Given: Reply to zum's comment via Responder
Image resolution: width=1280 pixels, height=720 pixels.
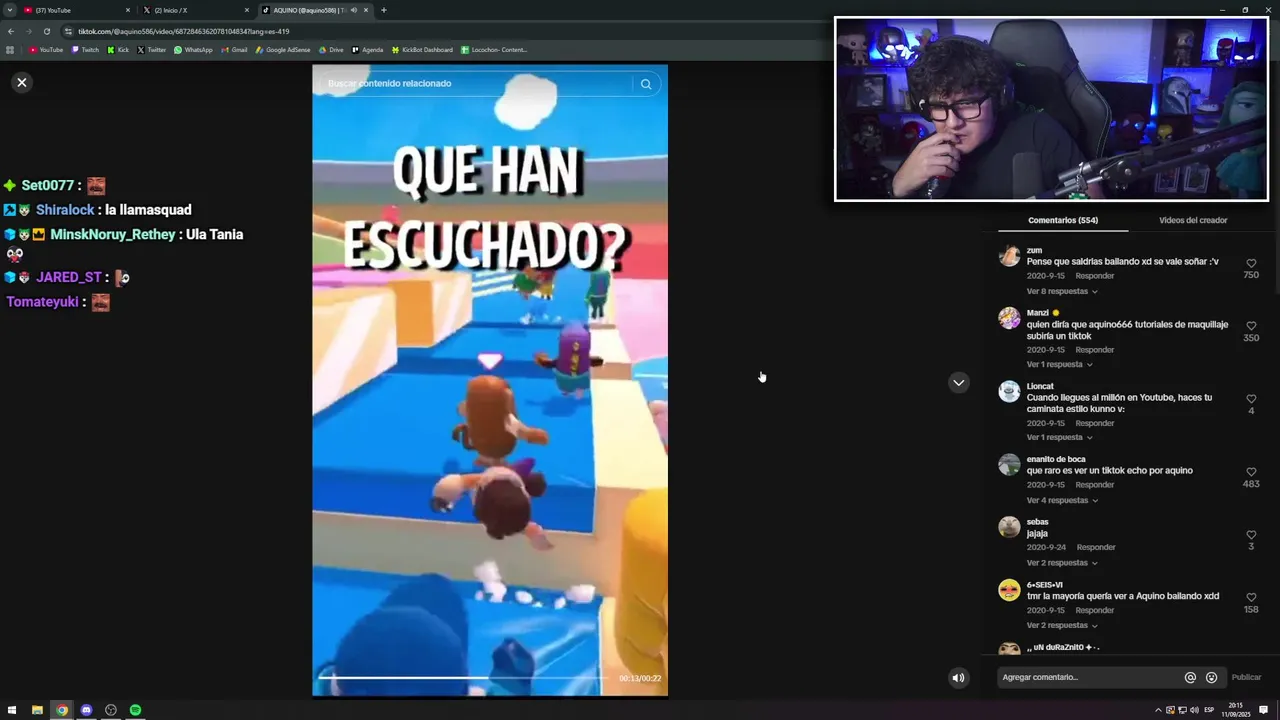Looking at the screenshot, I should point(1094,276).
